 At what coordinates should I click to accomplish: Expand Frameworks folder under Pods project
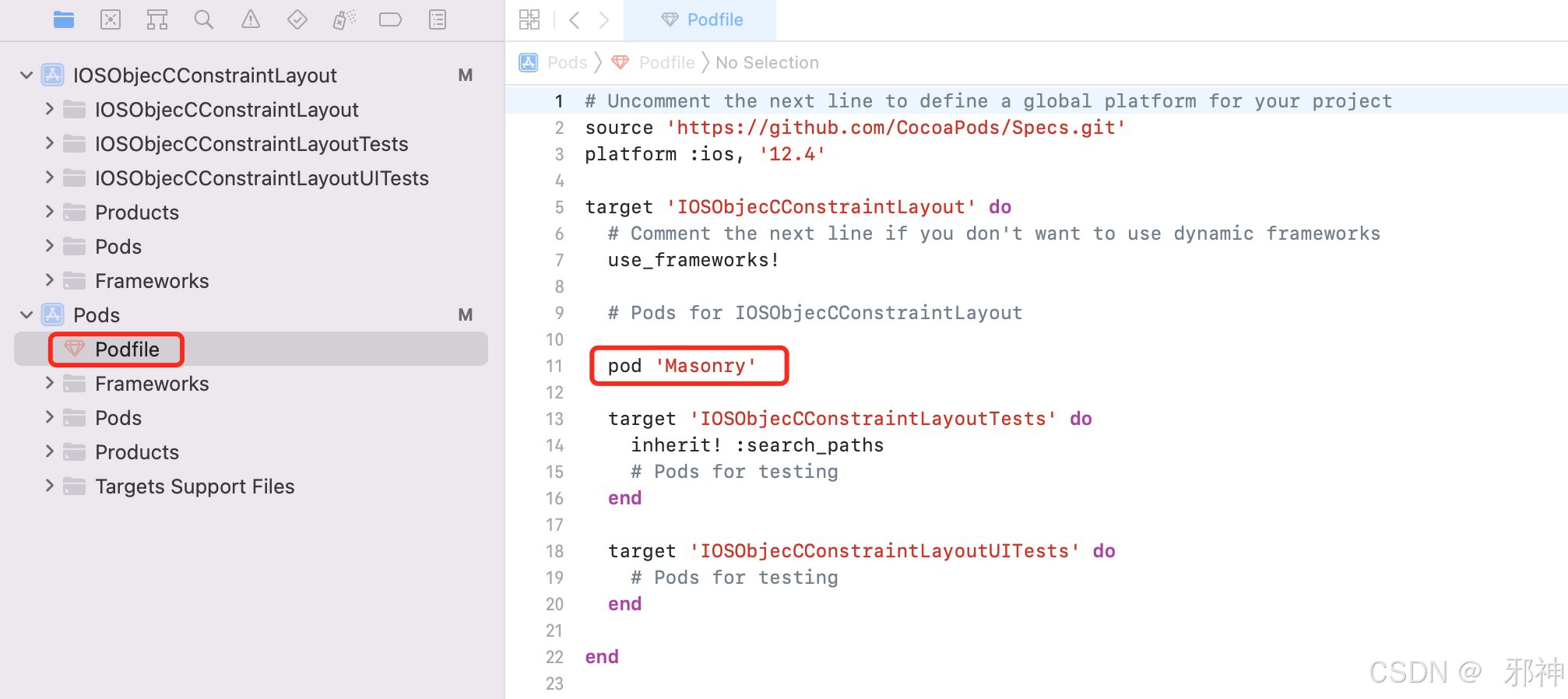49,383
